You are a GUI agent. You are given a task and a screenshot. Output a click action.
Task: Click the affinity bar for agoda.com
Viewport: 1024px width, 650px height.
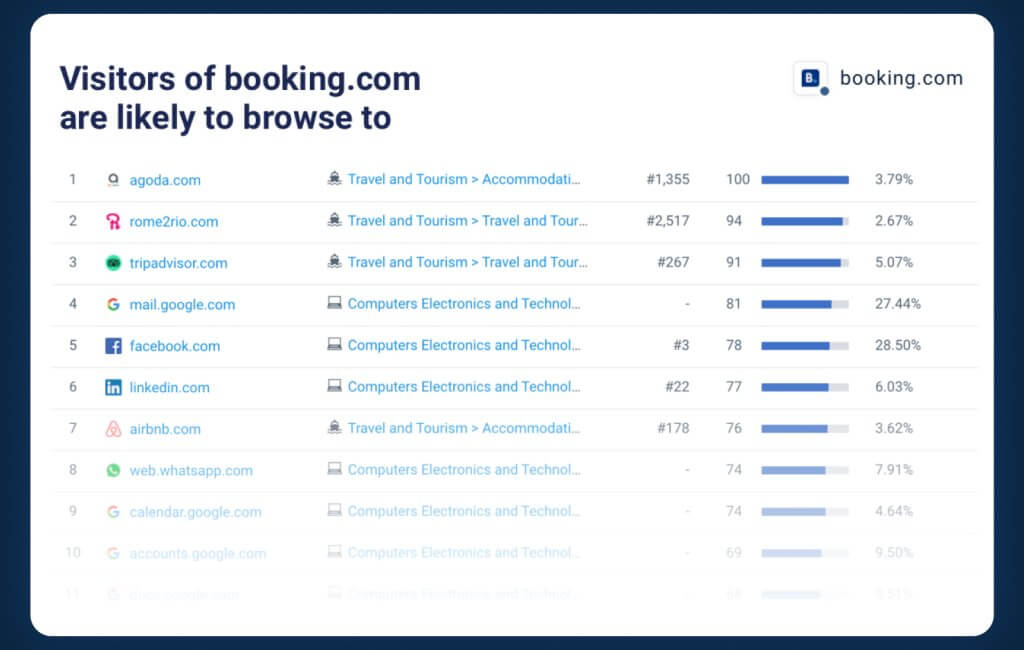(805, 180)
